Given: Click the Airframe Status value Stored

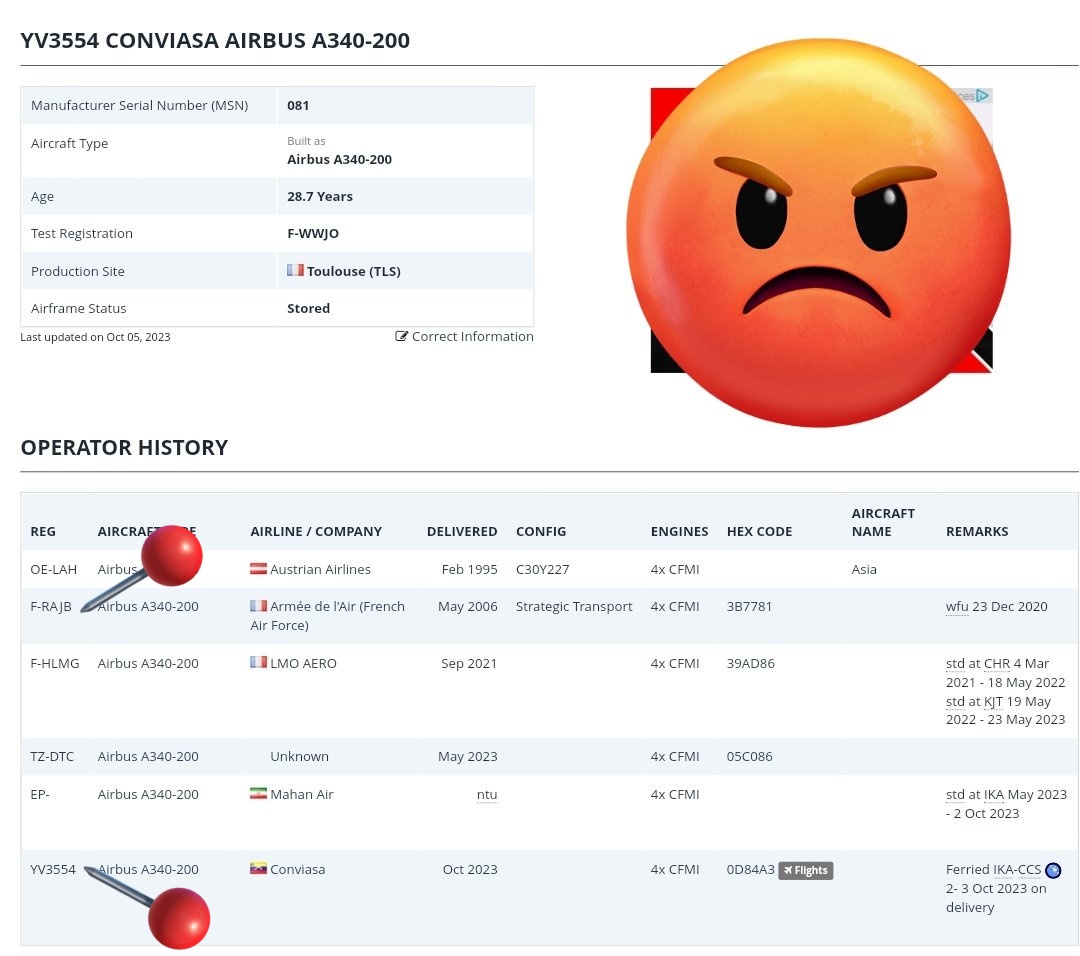Looking at the screenshot, I should (x=309, y=309).
